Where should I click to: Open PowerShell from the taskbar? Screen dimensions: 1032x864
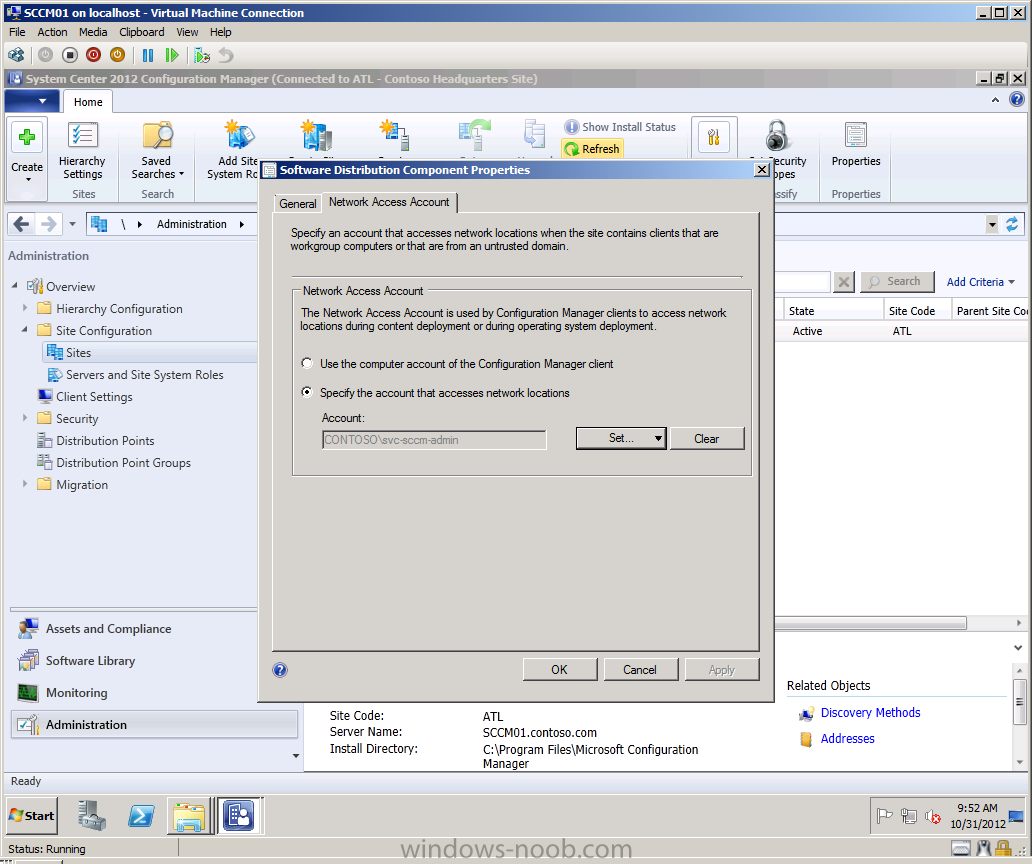141,816
